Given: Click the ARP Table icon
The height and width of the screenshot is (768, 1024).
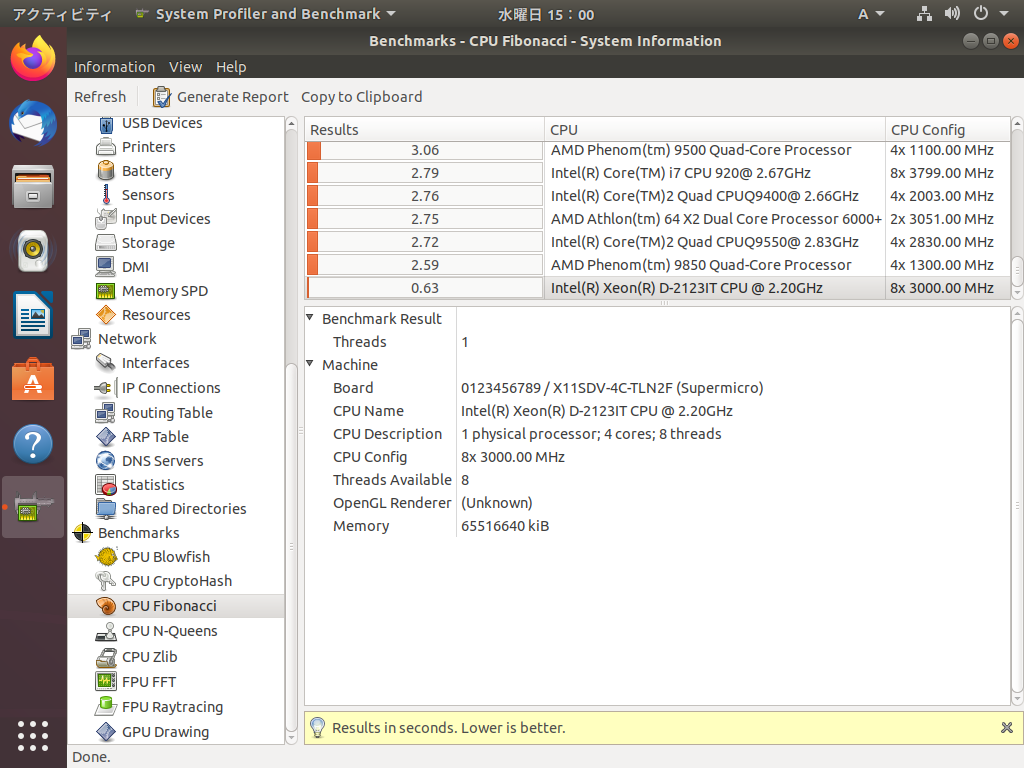Looking at the screenshot, I should [106, 436].
